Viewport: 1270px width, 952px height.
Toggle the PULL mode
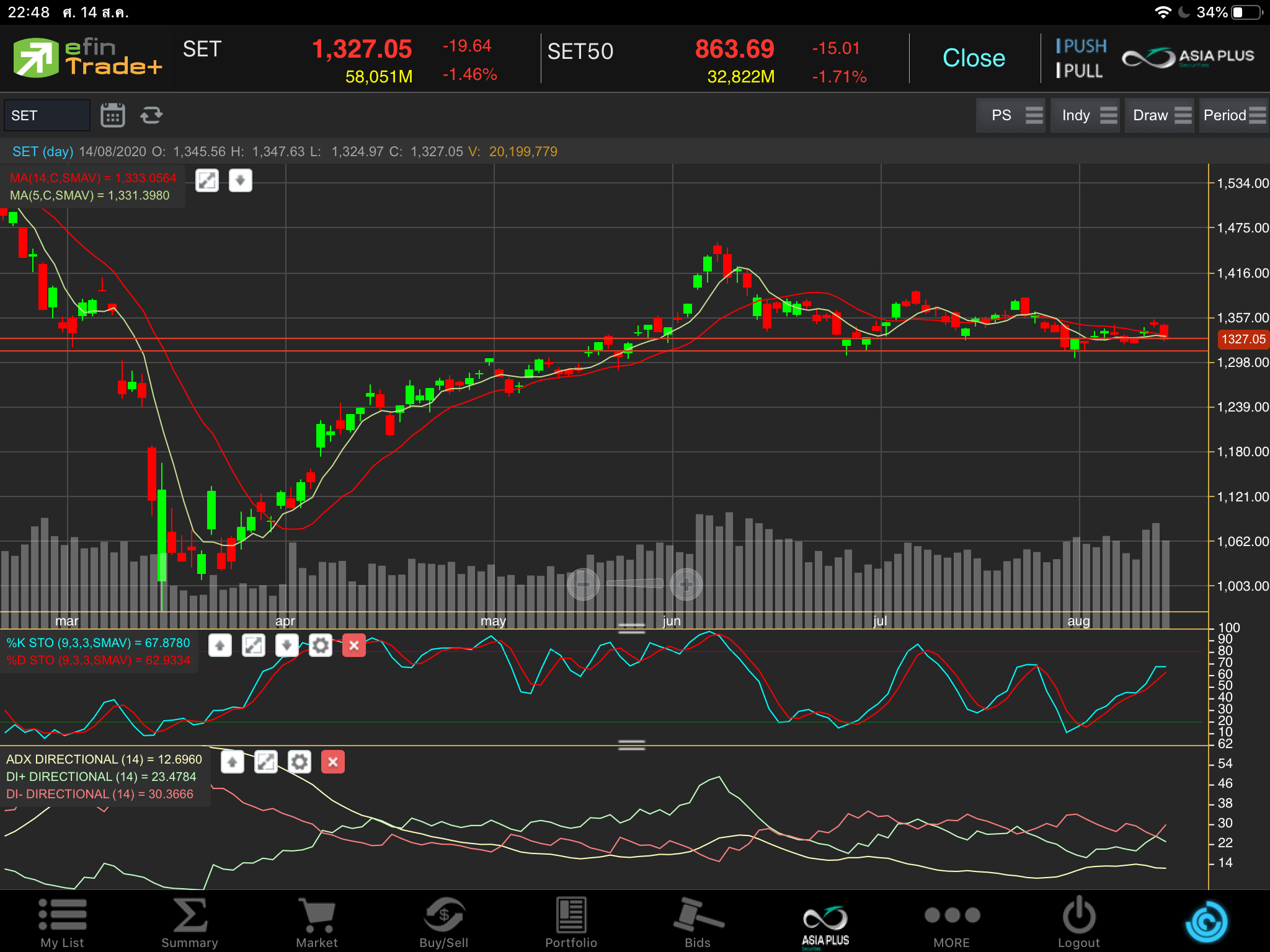pyautogui.click(x=1080, y=71)
